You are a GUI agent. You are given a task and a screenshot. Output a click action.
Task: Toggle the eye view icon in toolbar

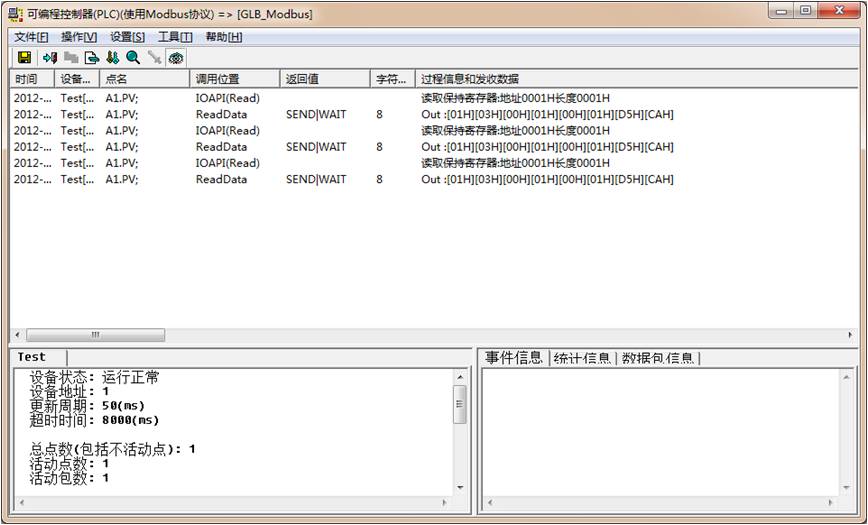click(x=176, y=58)
